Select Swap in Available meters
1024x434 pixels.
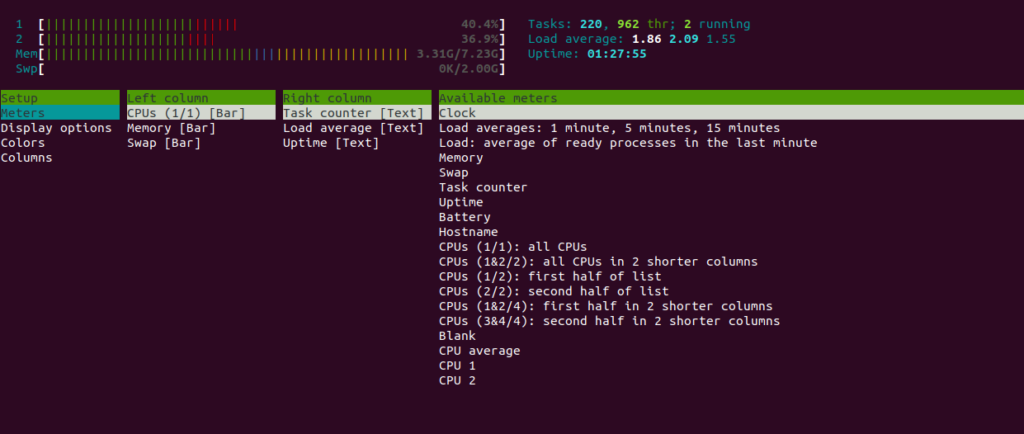(454, 172)
